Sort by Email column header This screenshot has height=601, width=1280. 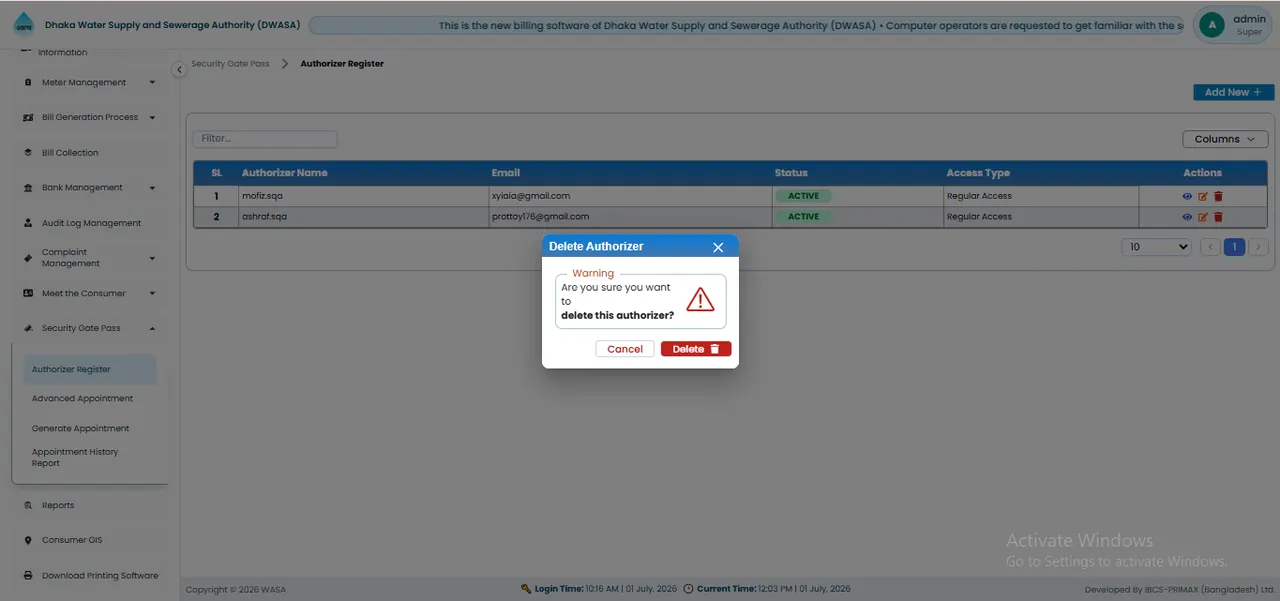[505, 173]
